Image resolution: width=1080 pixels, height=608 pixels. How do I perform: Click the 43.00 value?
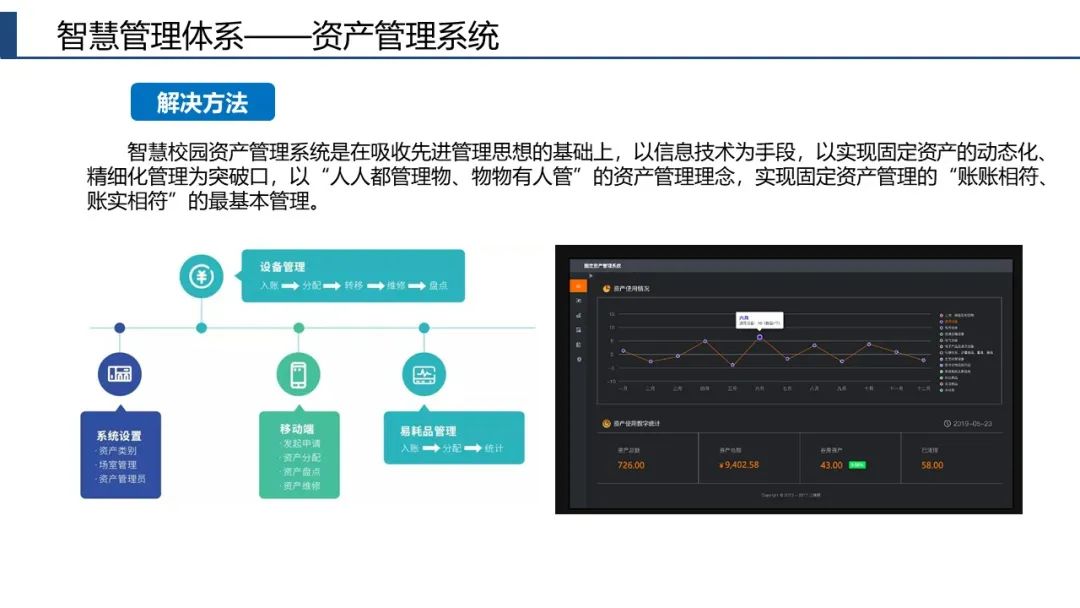(x=831, y=465)
